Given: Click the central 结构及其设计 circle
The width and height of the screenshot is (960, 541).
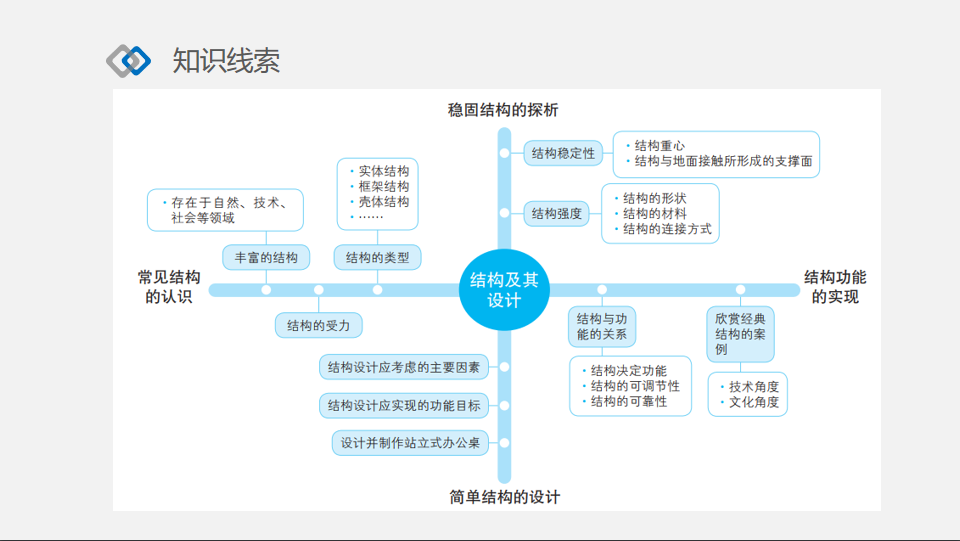Looking at the screenshot, I should [x=504, y=289].
